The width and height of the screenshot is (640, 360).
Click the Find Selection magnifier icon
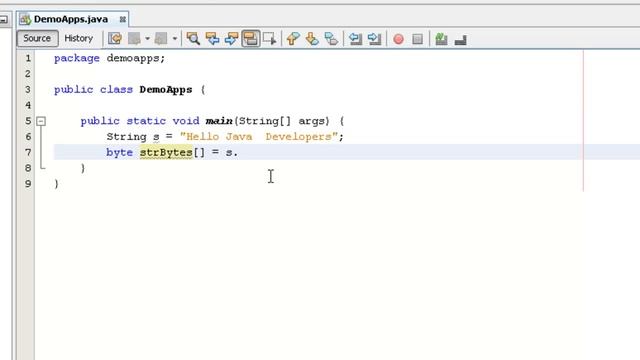(193, 39)
